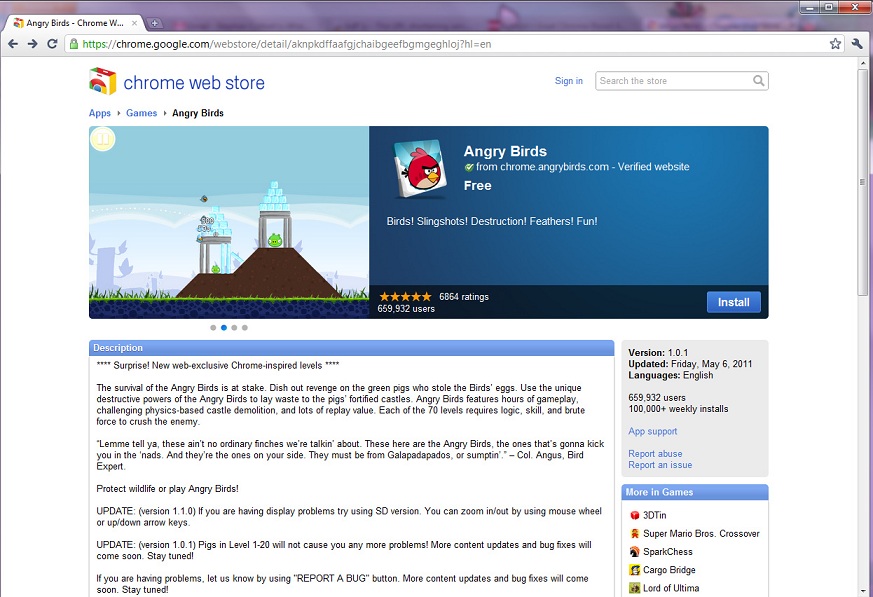Screen dimensions: 873x597
Task: Click the search magnifier icon
Action: (x=758, y=81)
